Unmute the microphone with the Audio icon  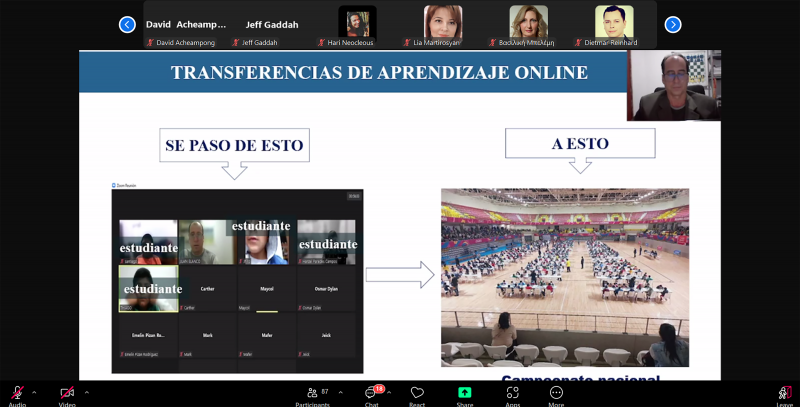click(17, 393)
